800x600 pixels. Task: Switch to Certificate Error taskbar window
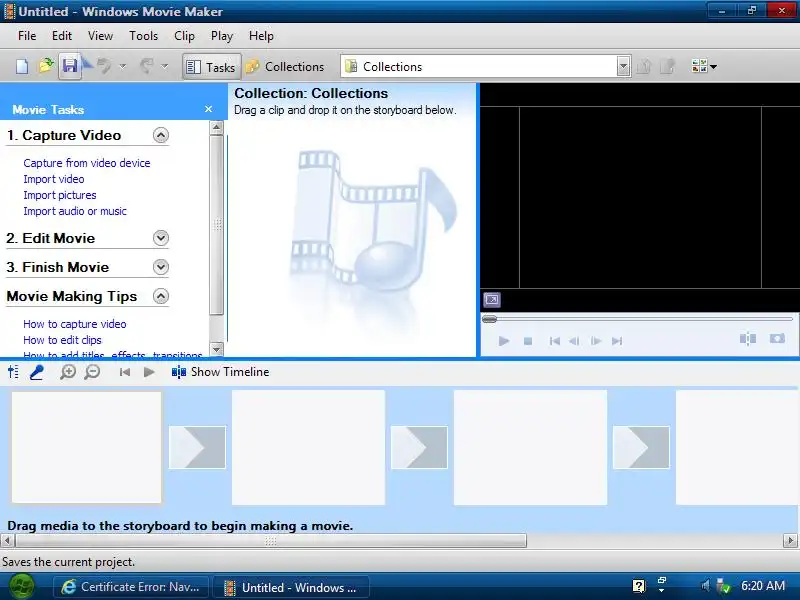pos(131,587)
